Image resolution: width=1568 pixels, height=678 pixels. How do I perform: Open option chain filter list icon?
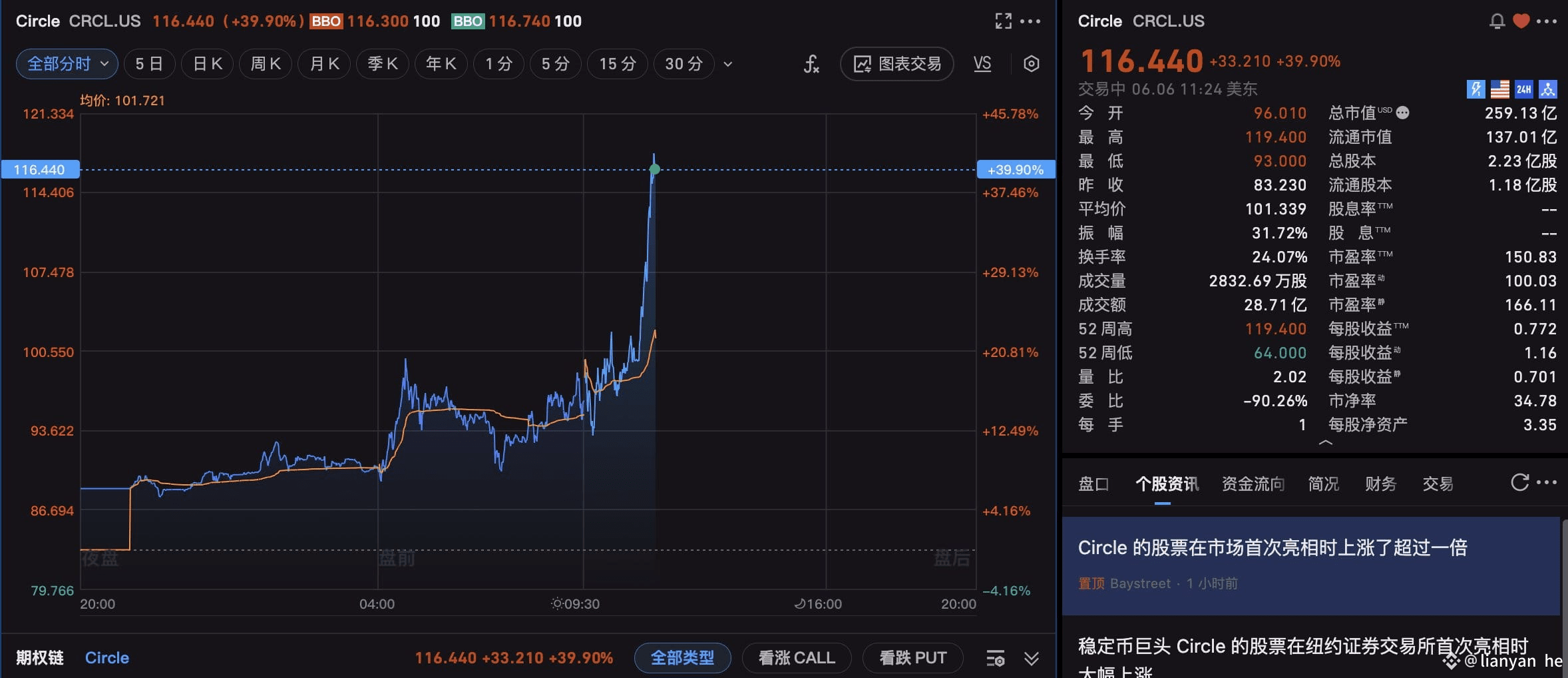996,658
